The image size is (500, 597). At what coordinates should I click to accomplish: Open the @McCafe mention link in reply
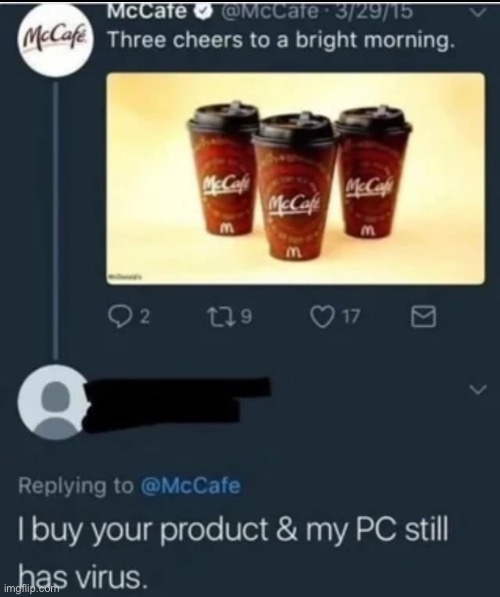coord(190,486)
